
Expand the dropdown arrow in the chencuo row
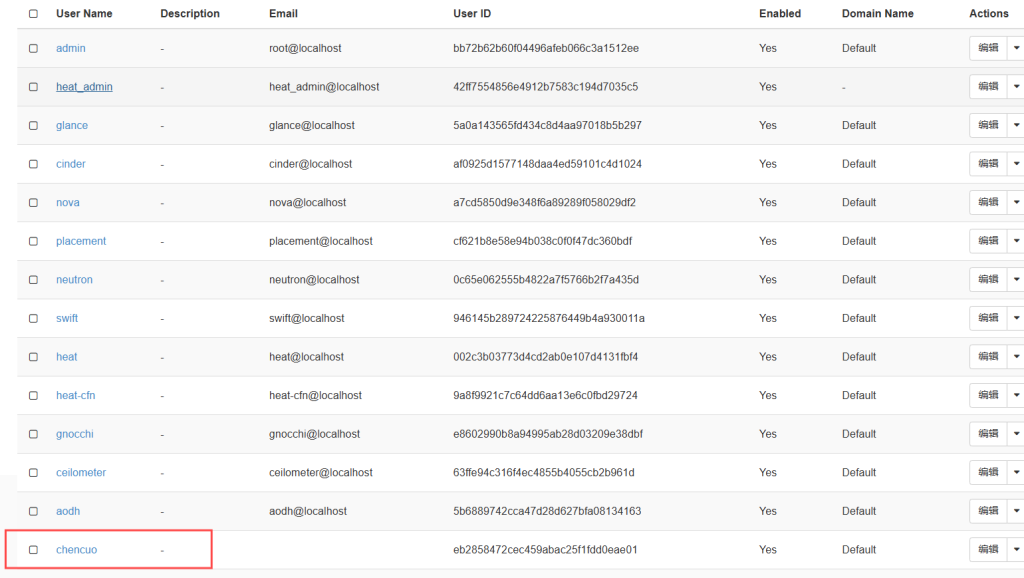pos(1016,549)
